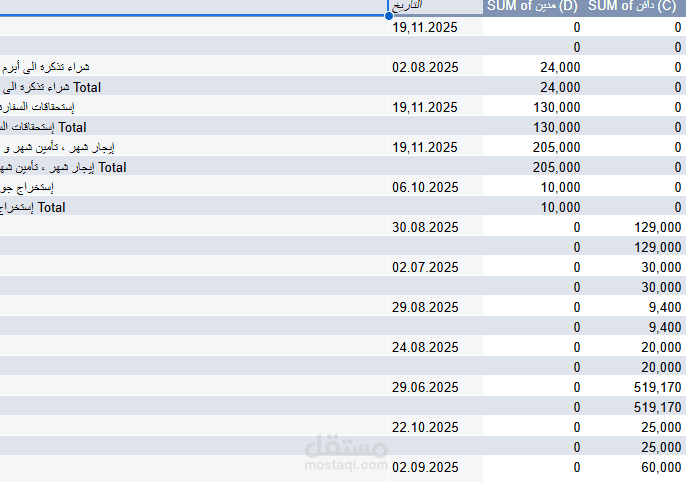Click the 519,170 credit in the 29.06.2025 row
693x482 pixels.
click(x=658, y=387)
